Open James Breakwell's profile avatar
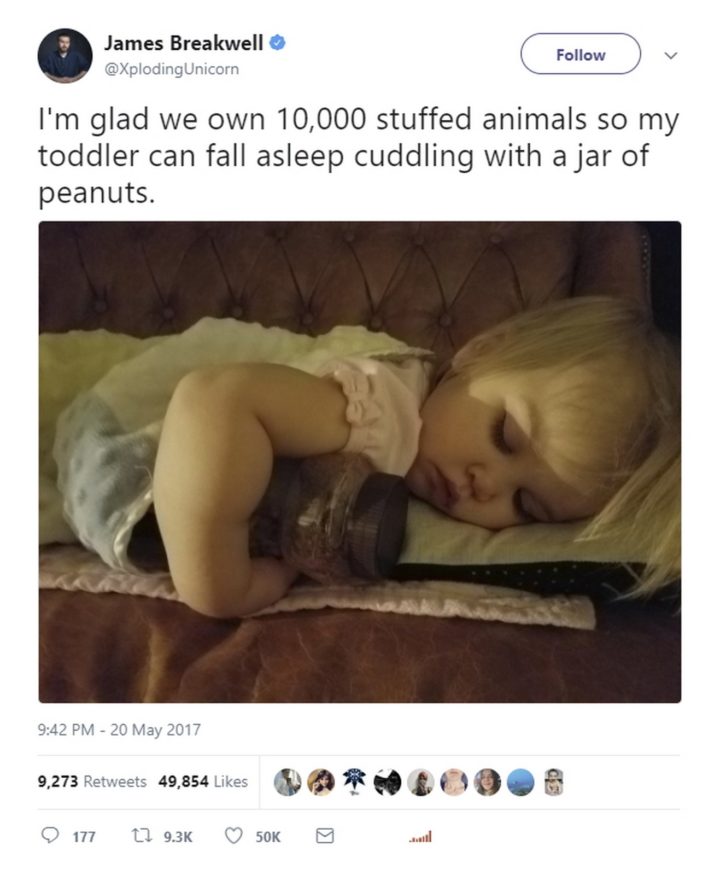Image resolution: width=720 pixels, height=875 pixels. 65,55
